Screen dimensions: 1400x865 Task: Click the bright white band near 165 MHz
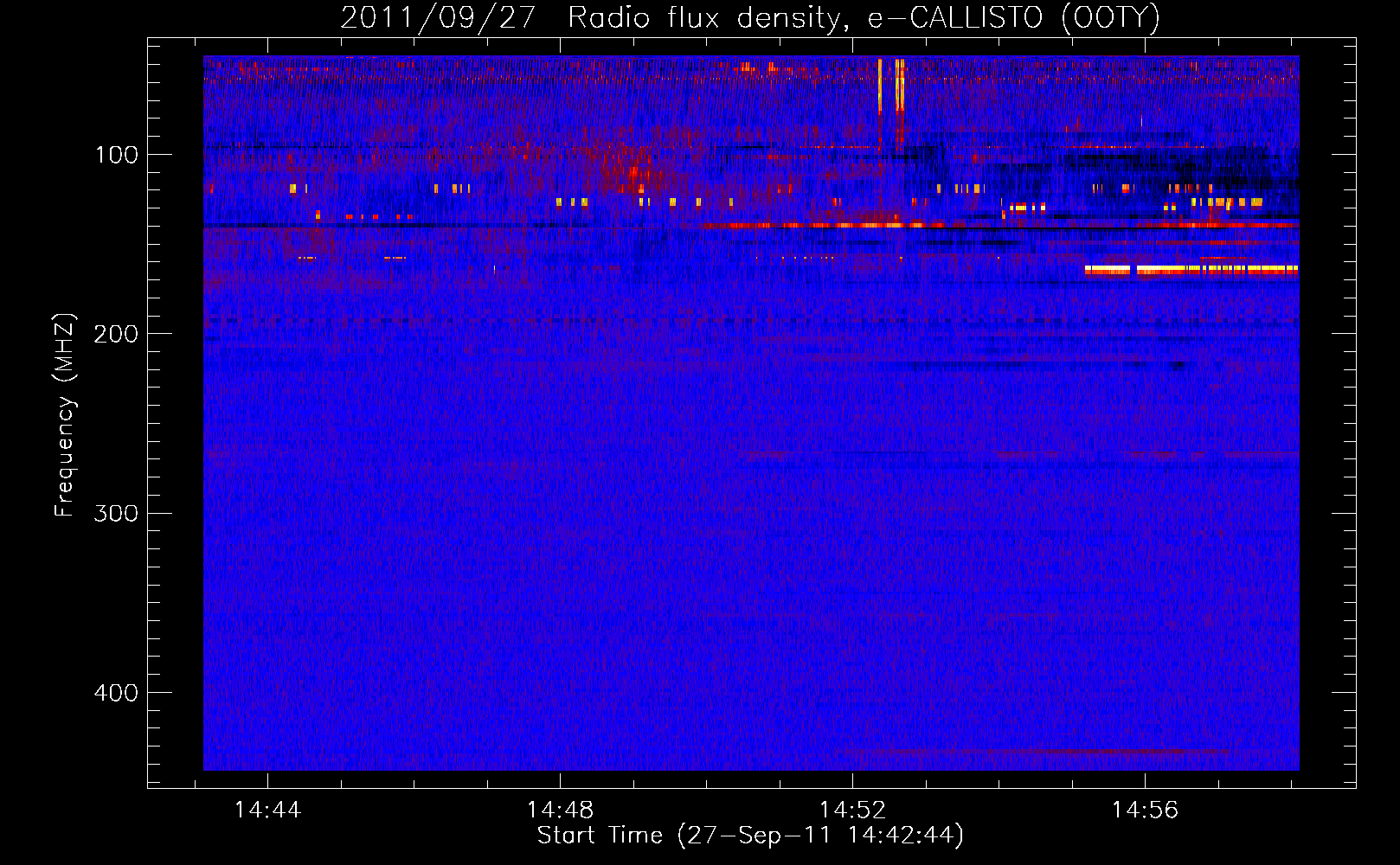pos(1191,270)
